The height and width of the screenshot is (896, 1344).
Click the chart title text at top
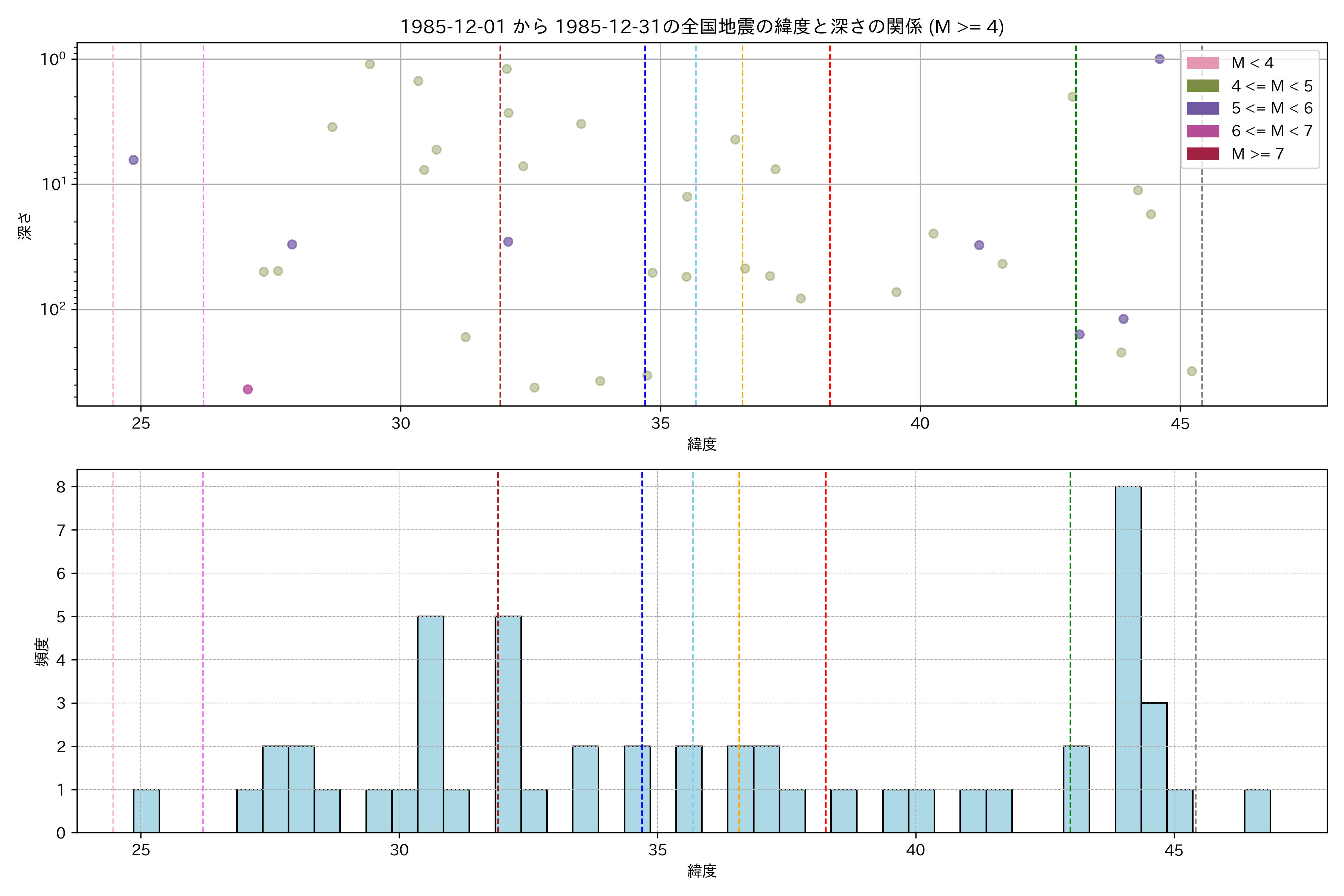click(702, 27)
